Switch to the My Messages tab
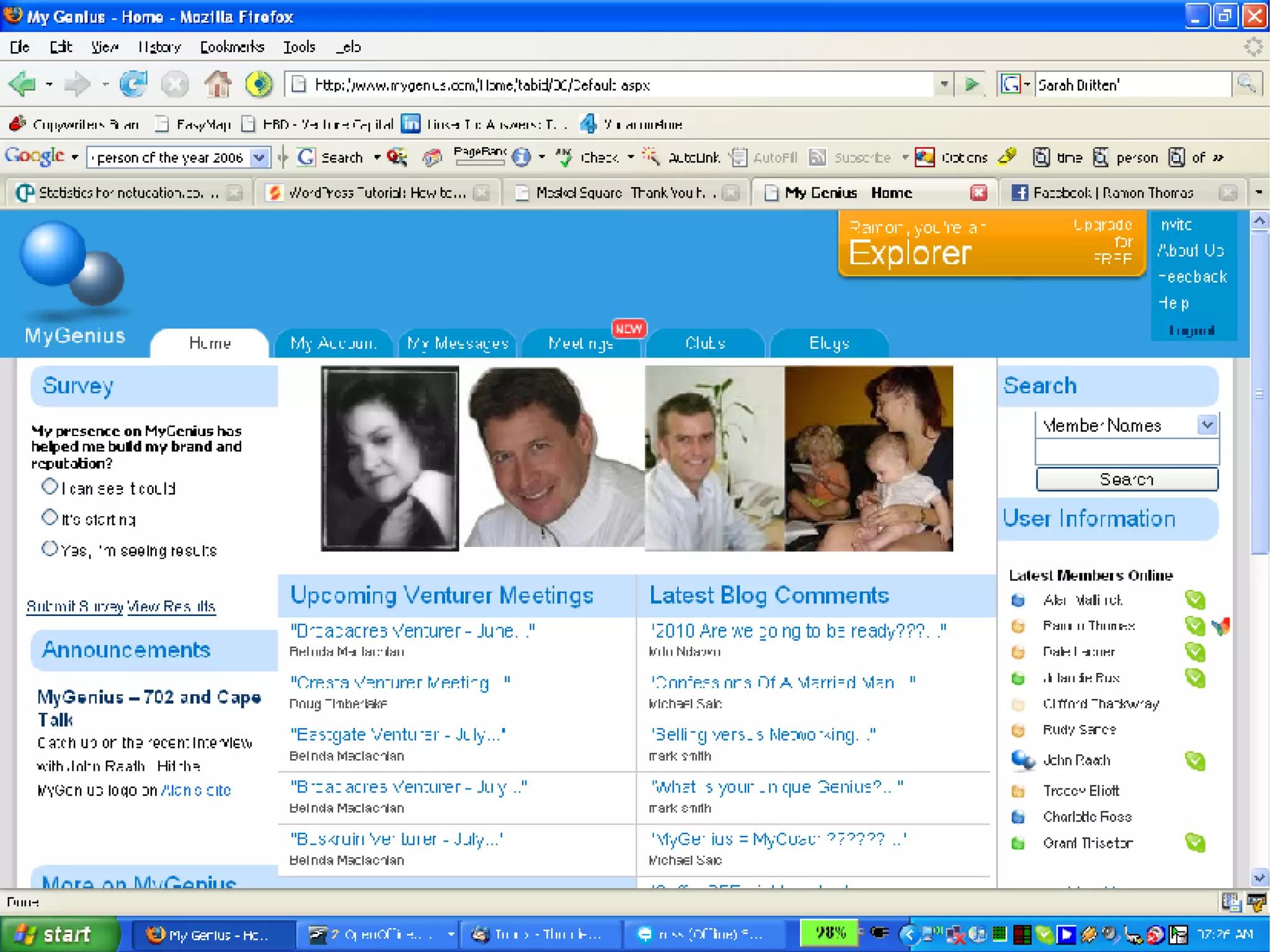This screenshot has height=952, width=1270. pyautogui.click(x=458, y=343)
